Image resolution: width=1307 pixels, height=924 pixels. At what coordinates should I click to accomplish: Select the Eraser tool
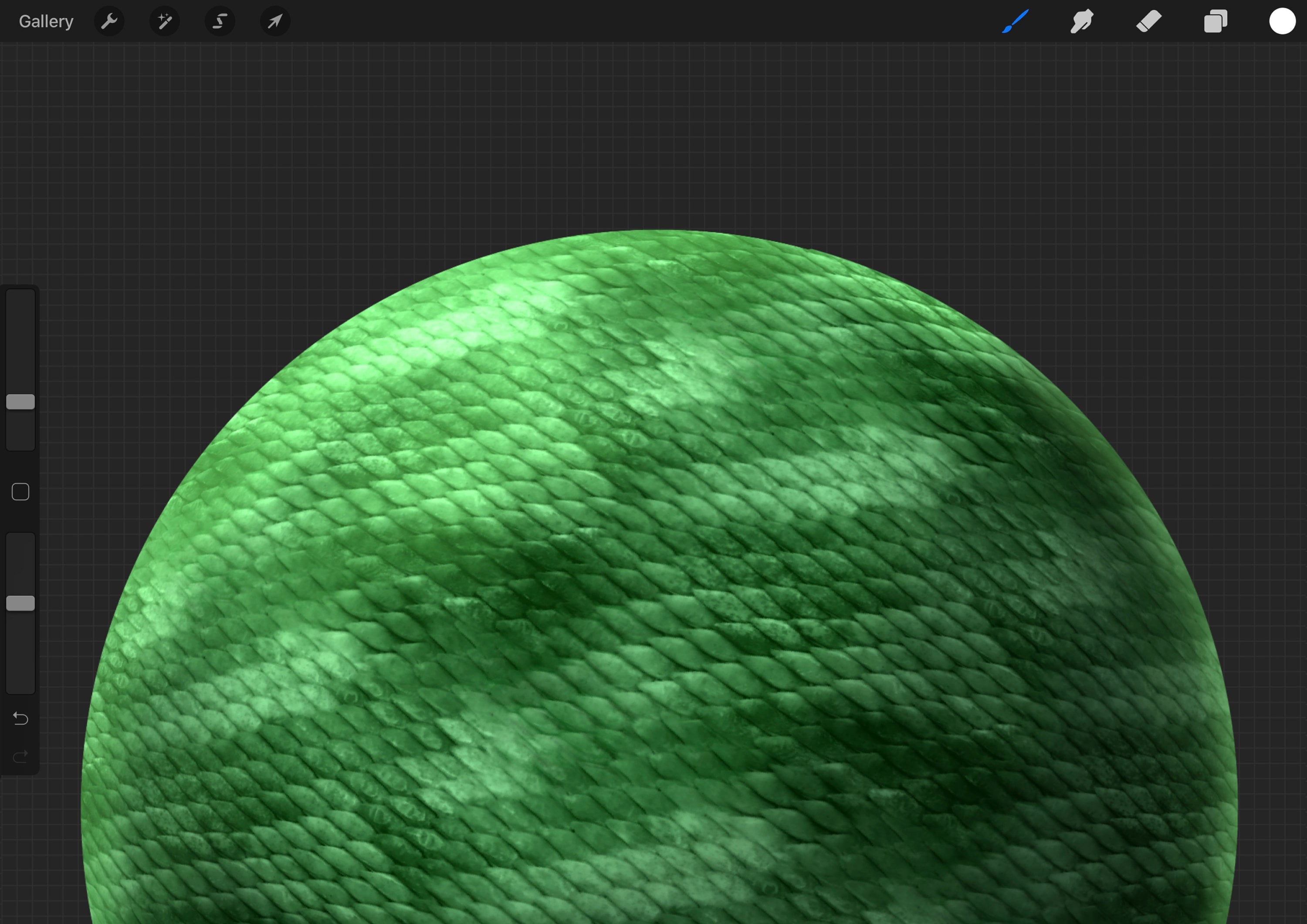pyautogui.click(x=1149, y=21)
